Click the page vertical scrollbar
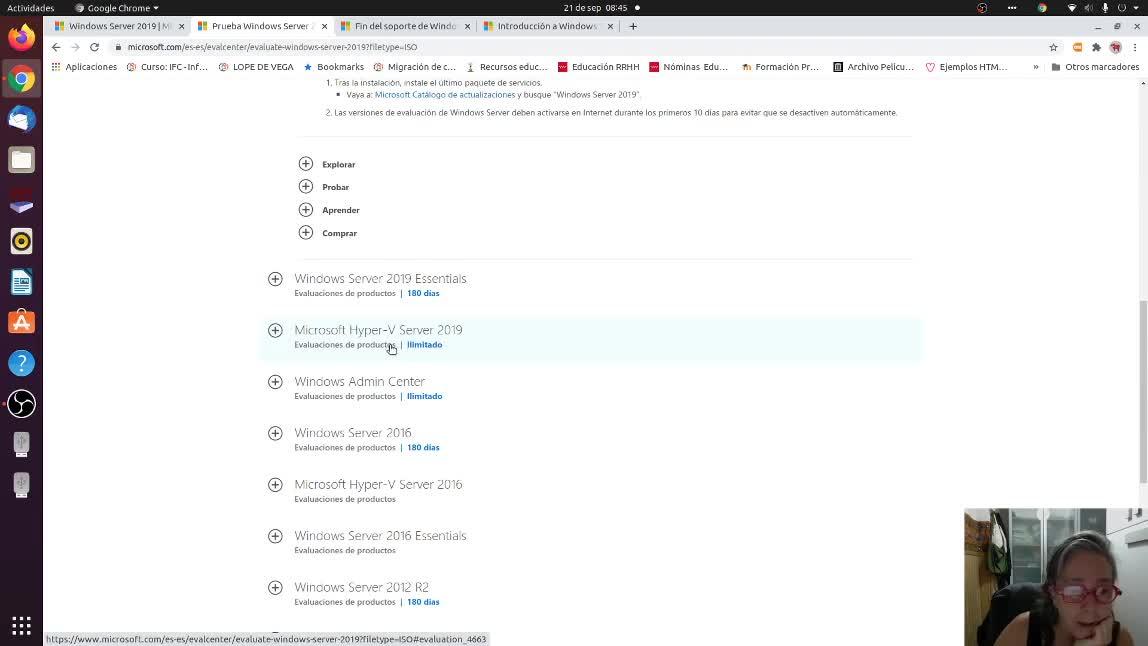The height and width of the screenshot is (646, 1148). click(1143, 391)
